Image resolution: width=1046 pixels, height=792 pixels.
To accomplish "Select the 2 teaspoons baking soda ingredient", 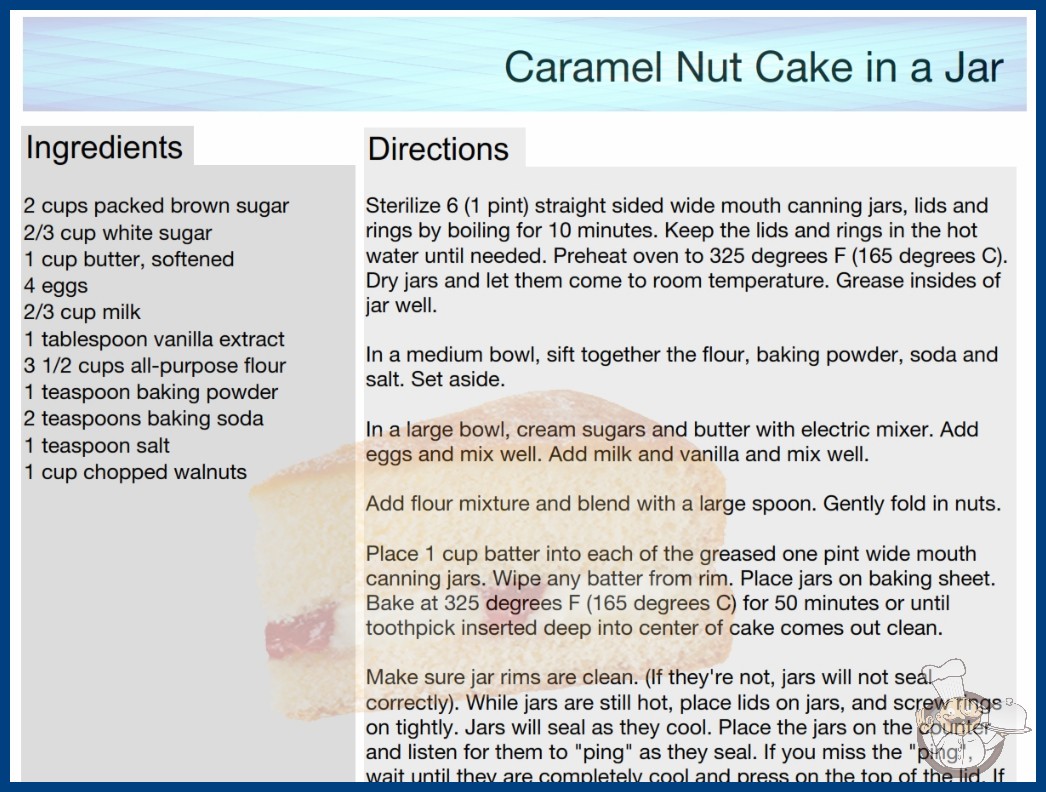I will (144, 419).
